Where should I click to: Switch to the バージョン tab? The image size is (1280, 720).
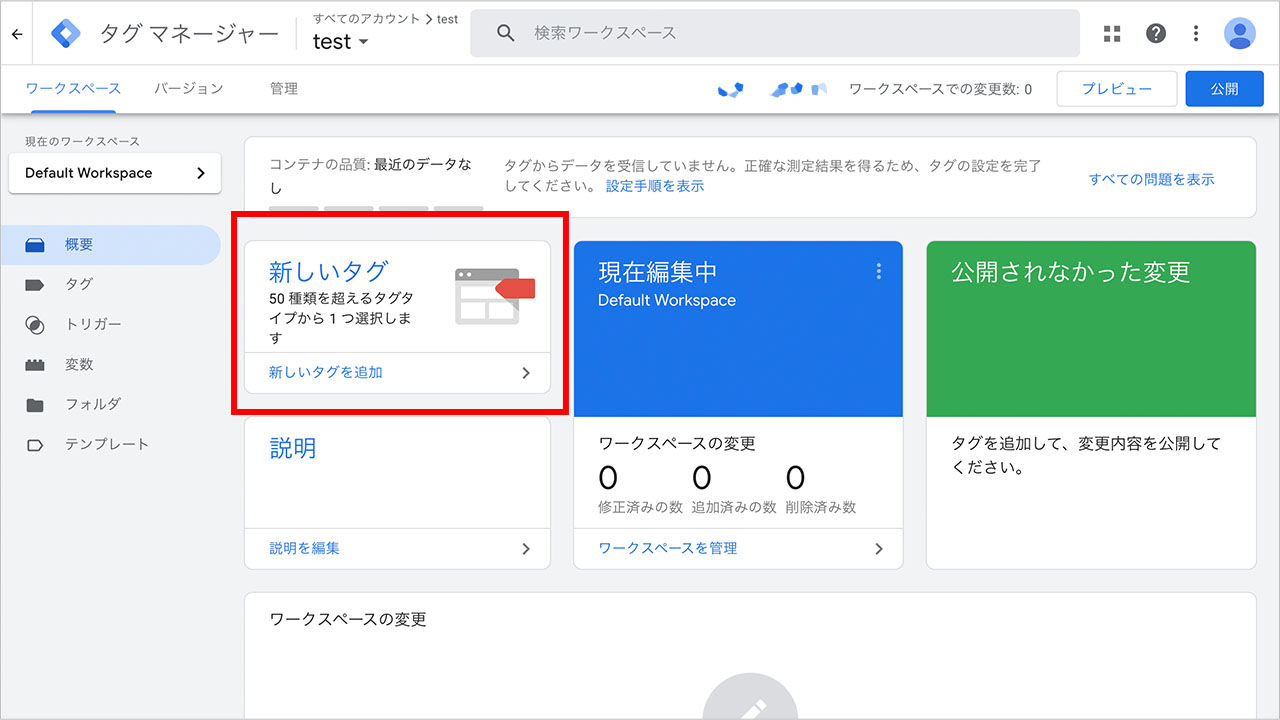[x=190, y=88]
